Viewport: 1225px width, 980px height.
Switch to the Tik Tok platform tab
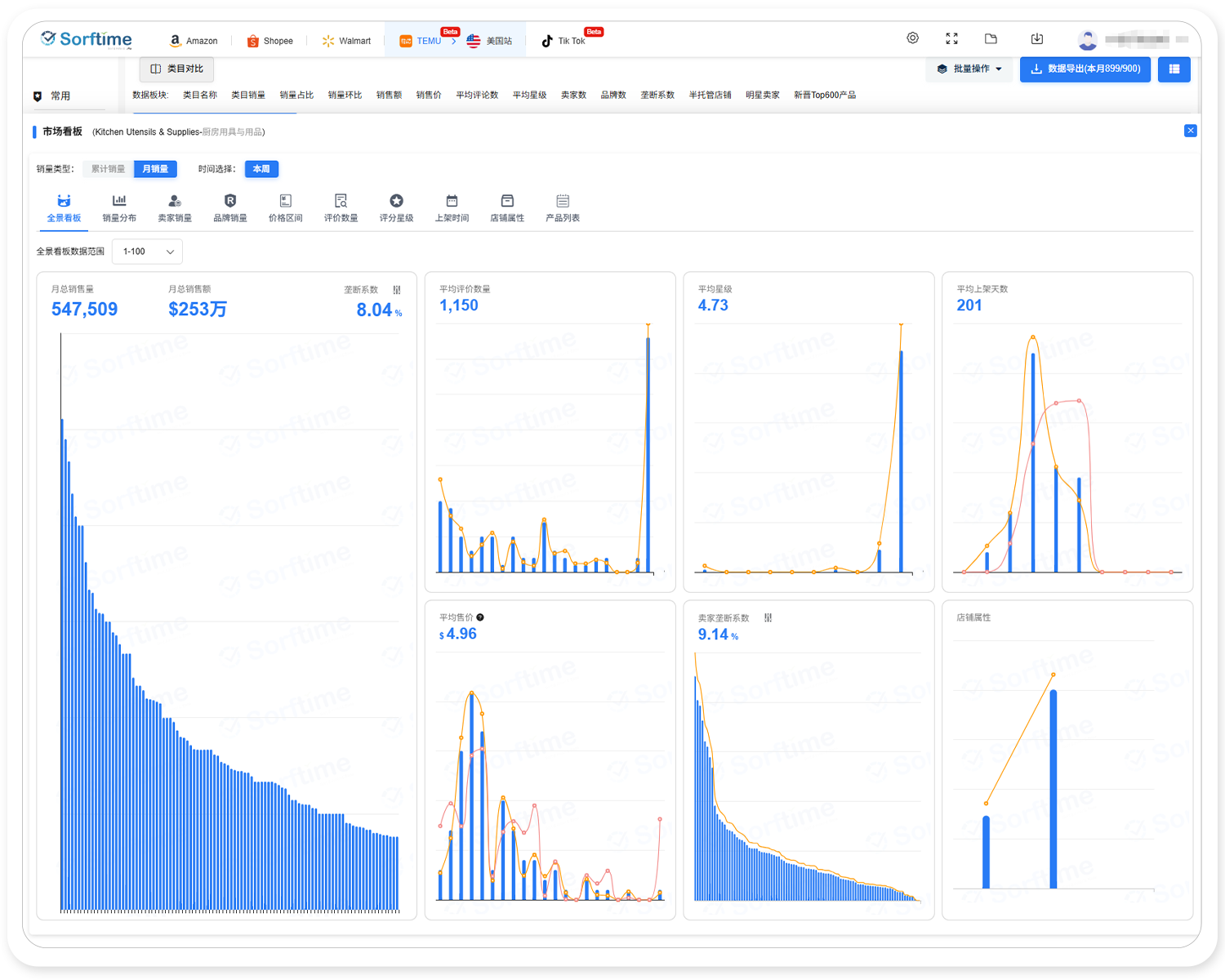(x=563, y=41)
